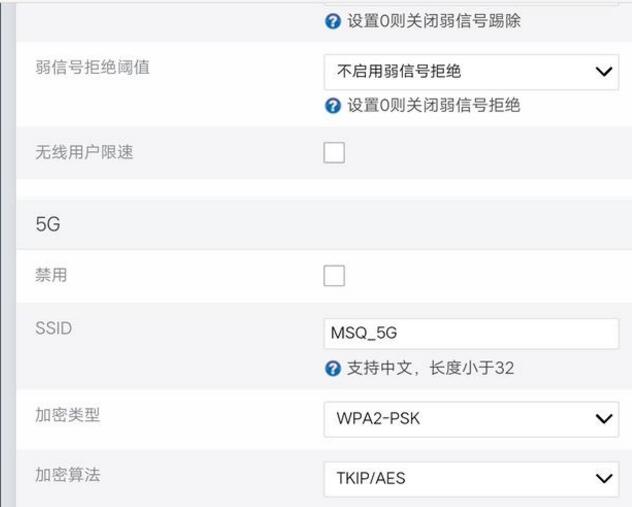Click the 5G section heading
Viewport: 632px width, 507px height.
tap(47, 225)
